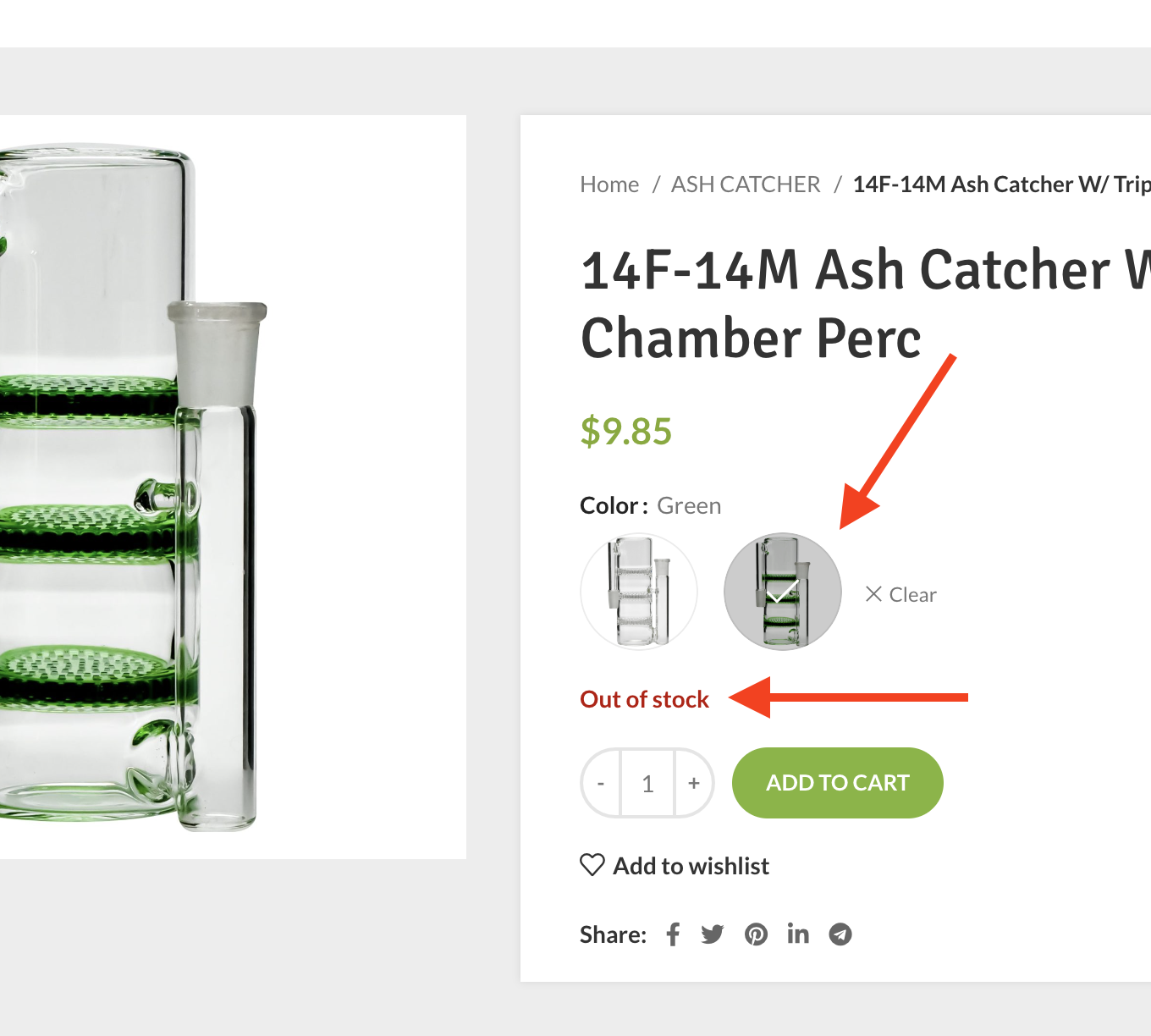Deselect the checked Green color swatch
The width and height of the screenshot is (1151, 1036).
click(783, 592)
